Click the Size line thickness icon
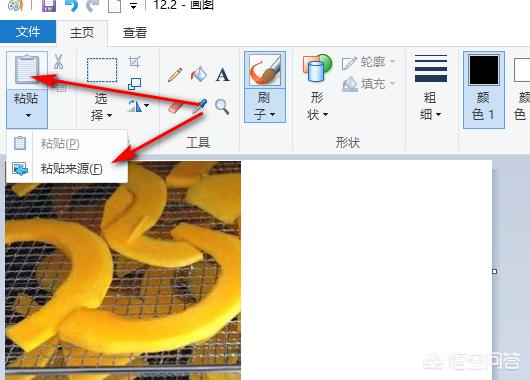The width and height of the screenshot is (530, 380). 431,69
